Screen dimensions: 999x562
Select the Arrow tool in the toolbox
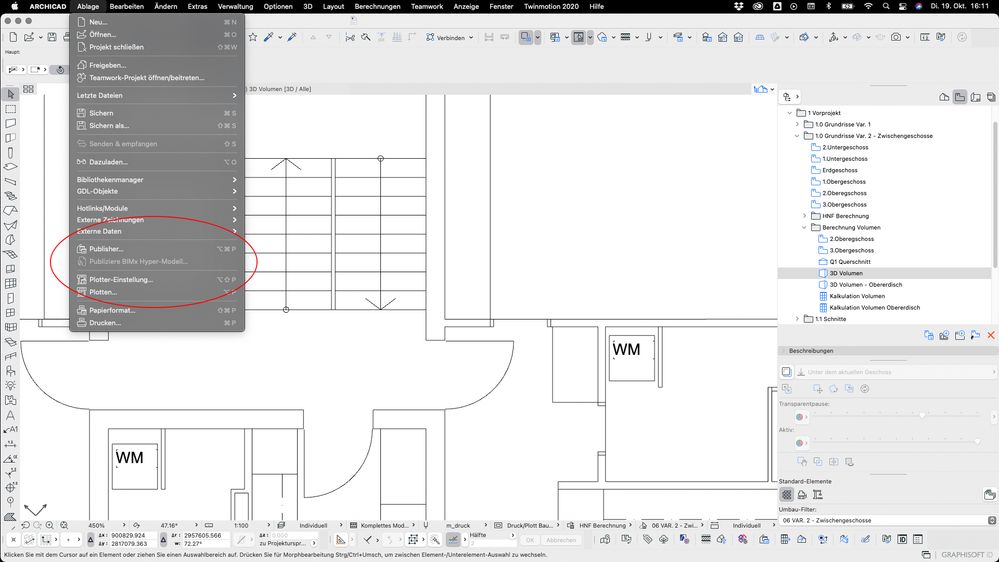pos(10,94)
